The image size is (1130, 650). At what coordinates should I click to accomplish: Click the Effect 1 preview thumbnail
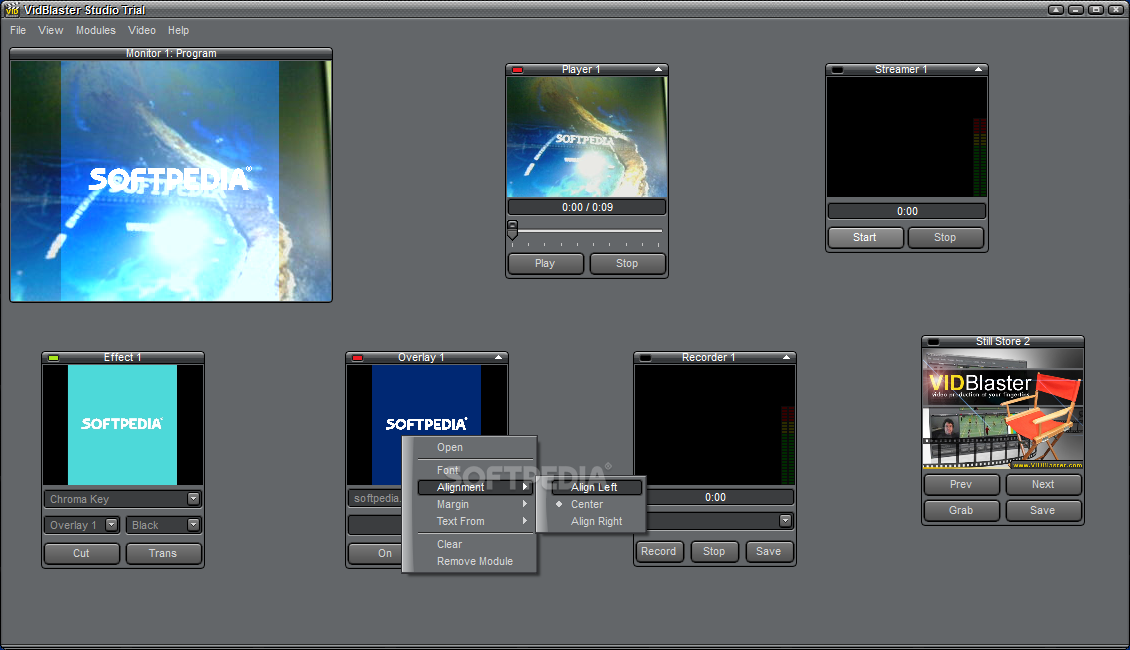(x=123, y=424)
